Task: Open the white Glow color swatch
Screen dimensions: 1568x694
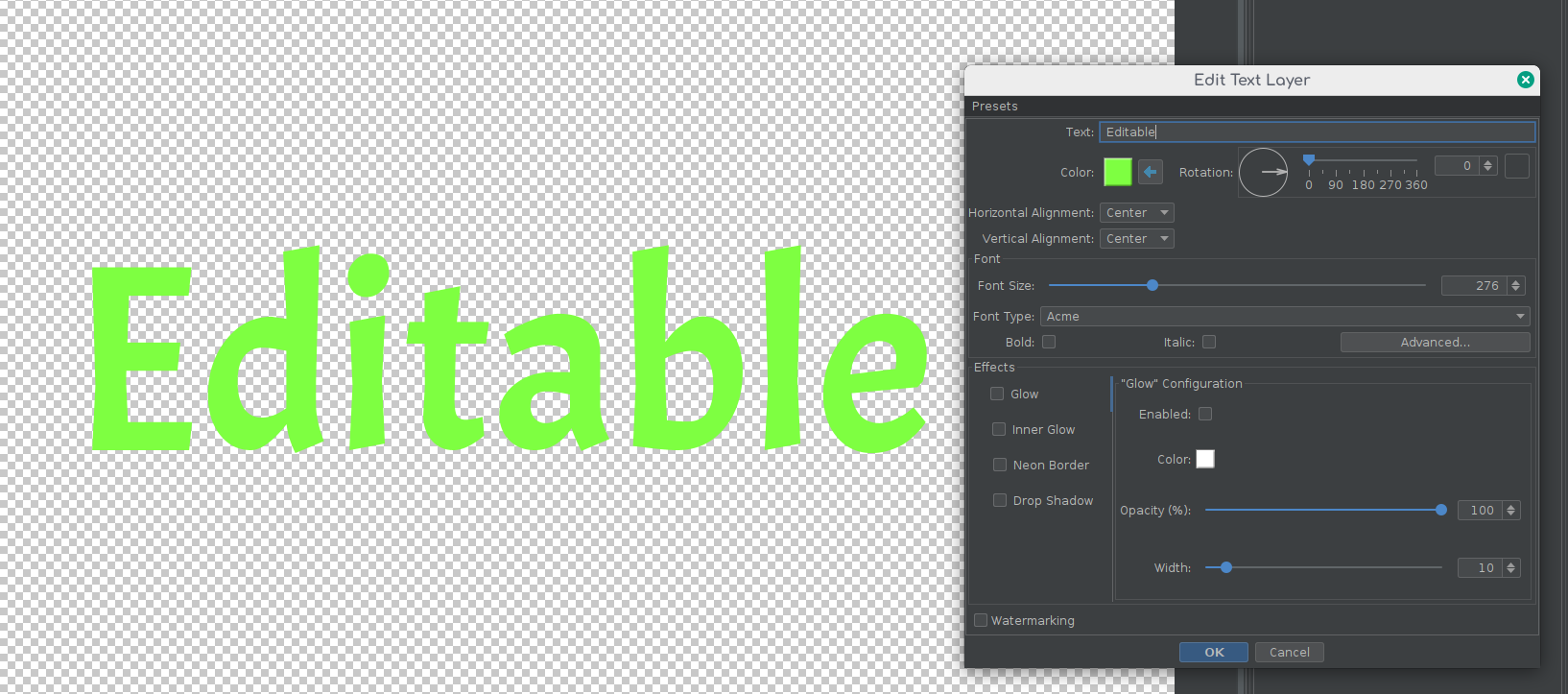Action: pos(1205,459)
